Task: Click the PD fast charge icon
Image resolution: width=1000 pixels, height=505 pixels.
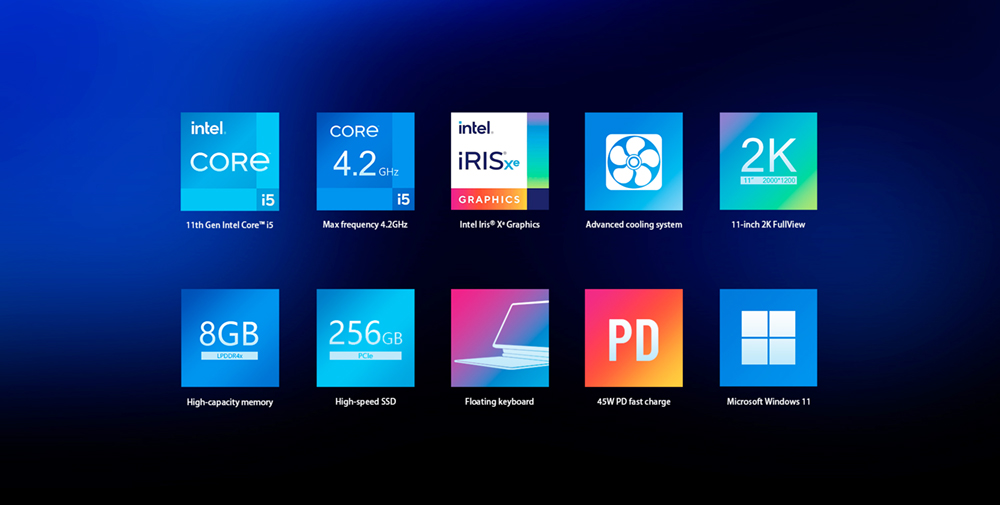Action: point(634,338)
